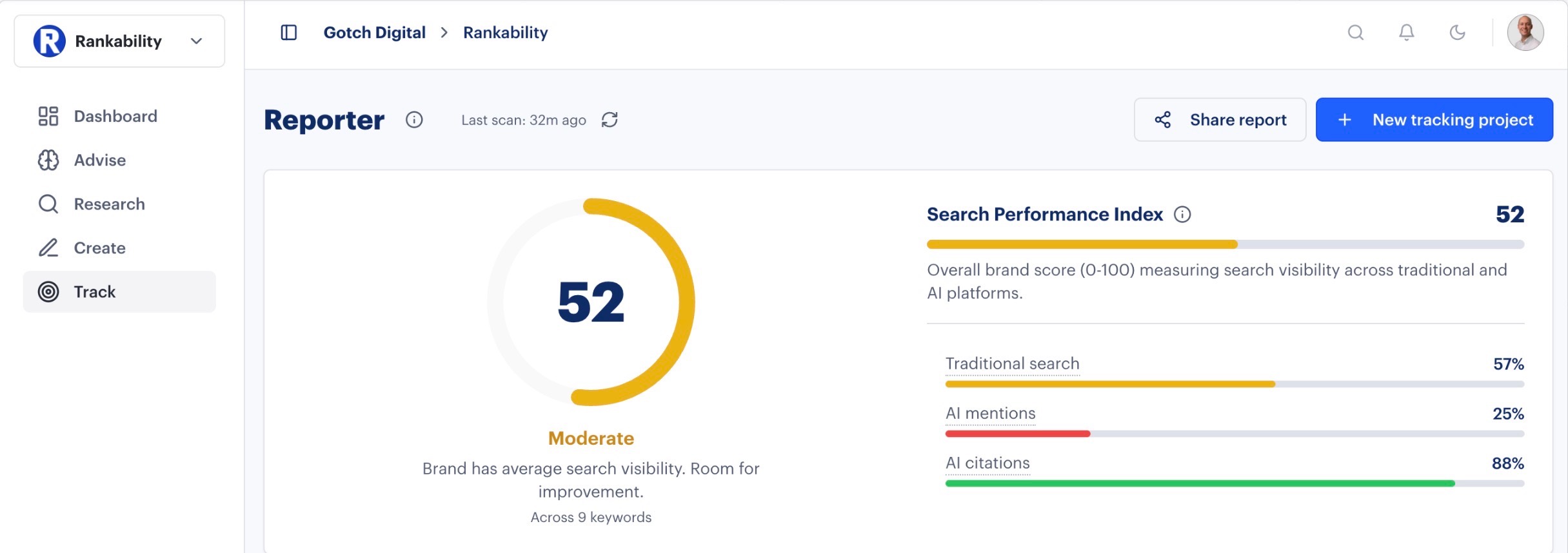This screenshot has width=1568, height=553.
Task: Click the AI mentions red progress bar
Action: point(1018,434)
